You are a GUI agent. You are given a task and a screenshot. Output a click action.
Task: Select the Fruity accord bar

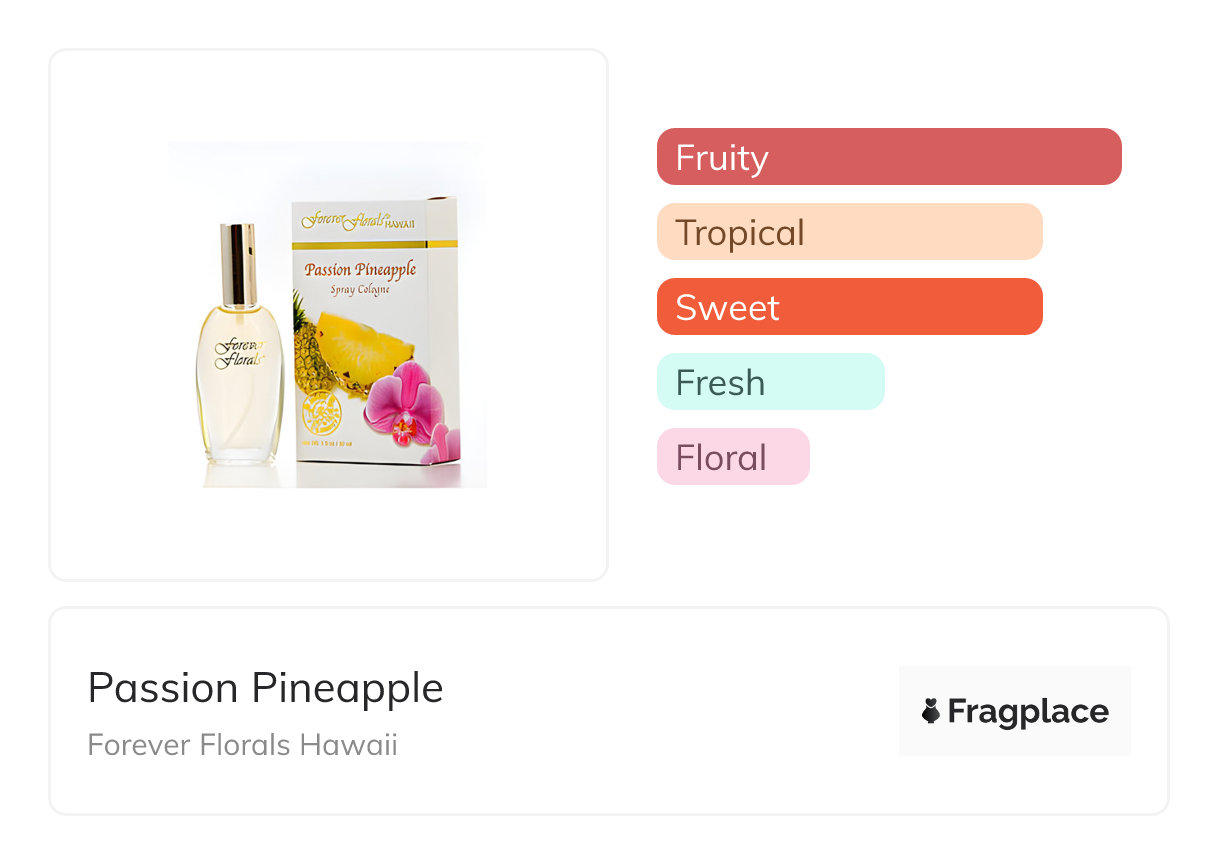889,157
